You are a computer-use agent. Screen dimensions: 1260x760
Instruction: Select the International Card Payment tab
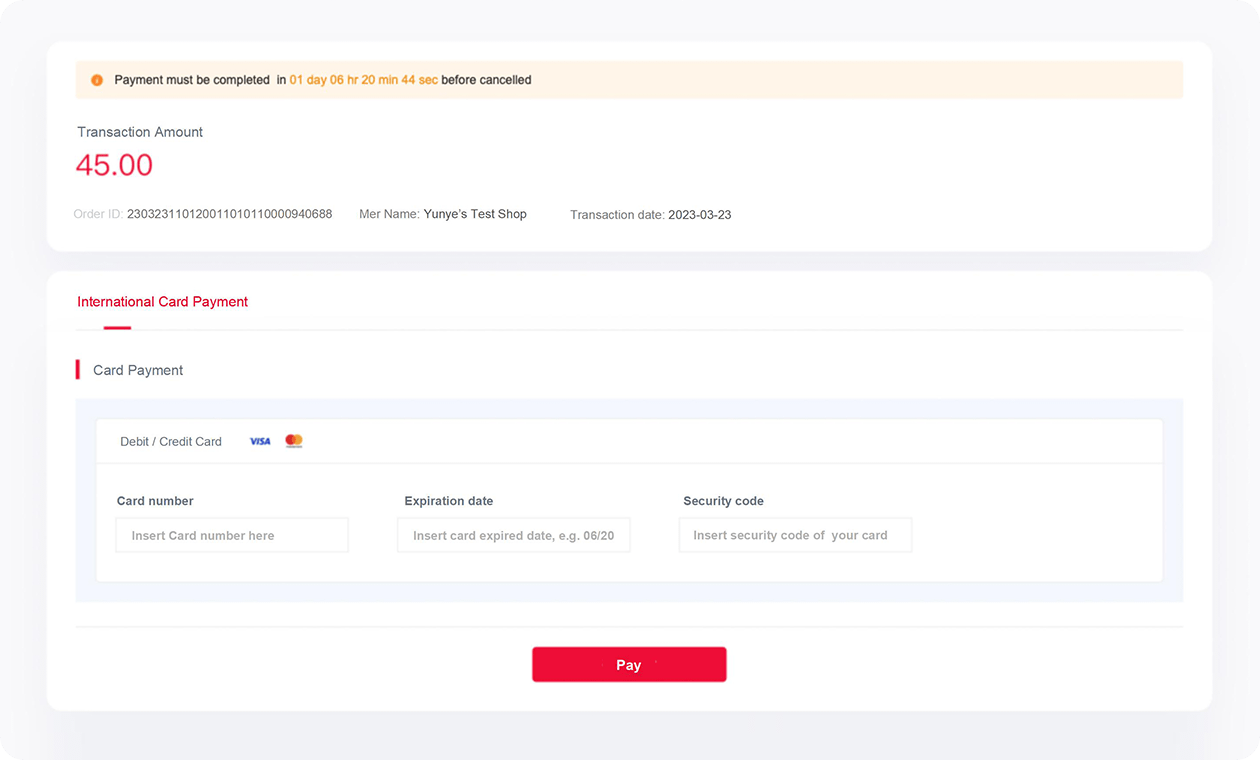(x=162, y=302)
